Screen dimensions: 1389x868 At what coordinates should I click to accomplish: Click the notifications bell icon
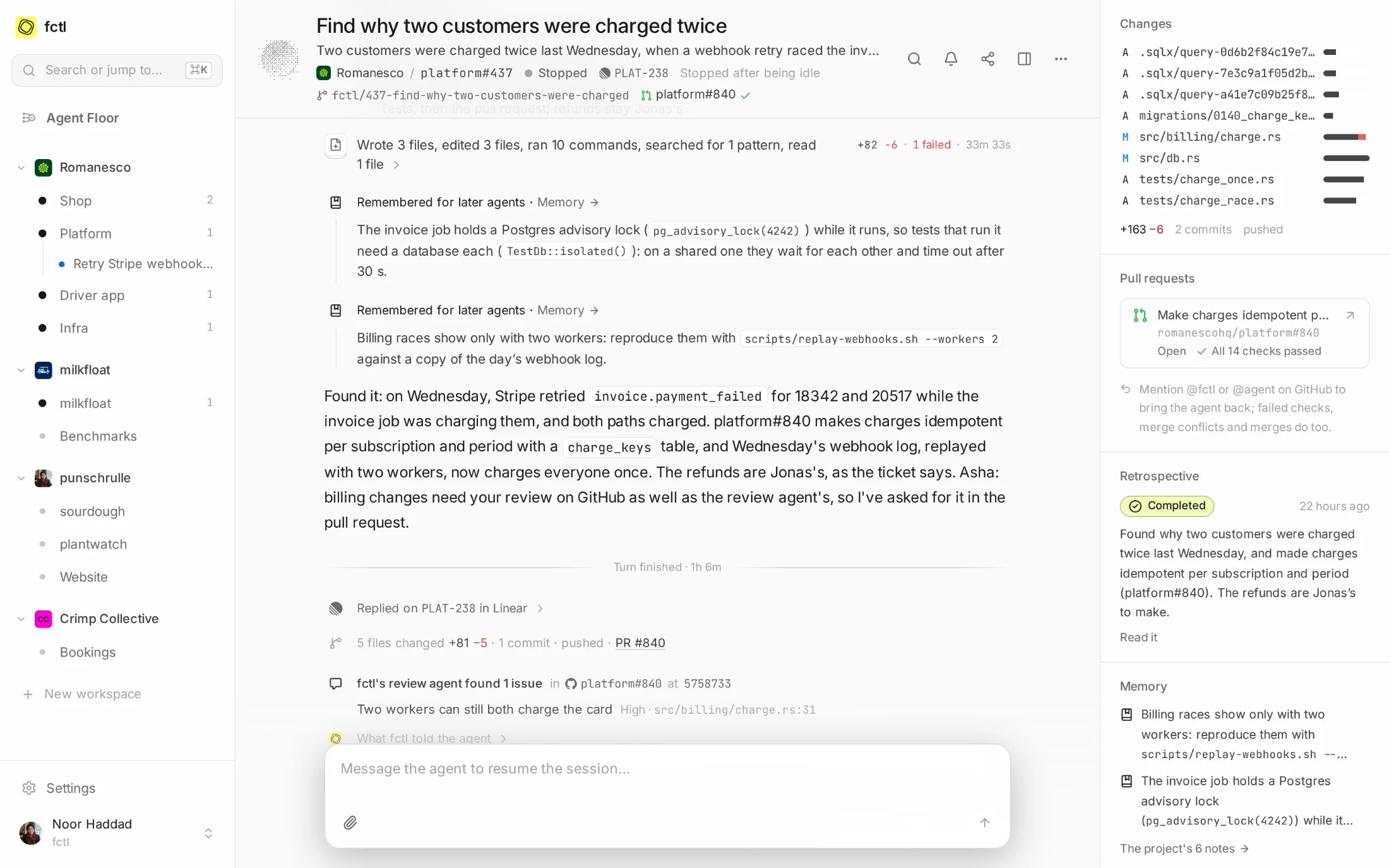click(951, 59)
